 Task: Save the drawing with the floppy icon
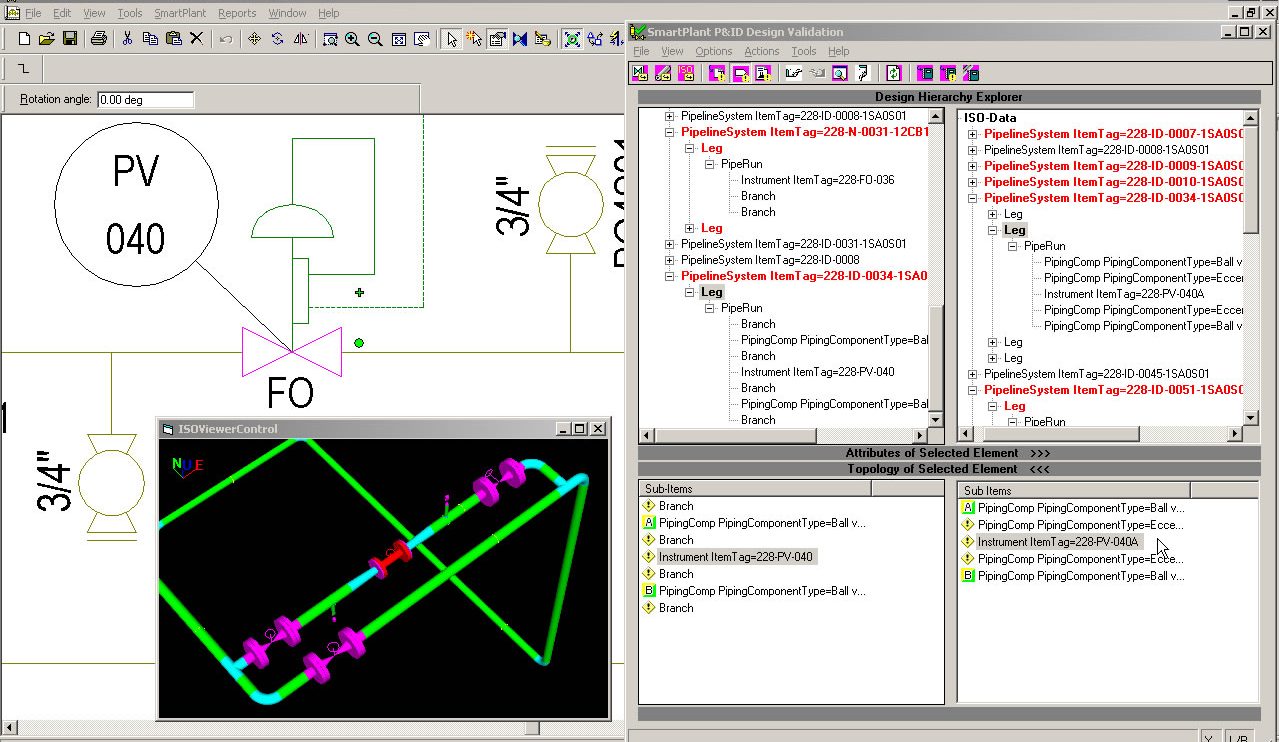(x=70, y=39)
